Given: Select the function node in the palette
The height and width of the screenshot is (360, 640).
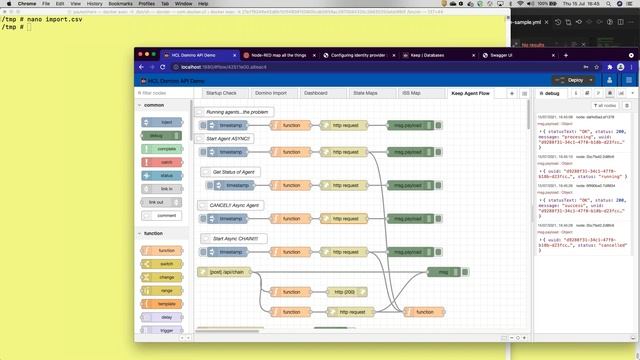Looking at the screenshot, I should (162, 251).
